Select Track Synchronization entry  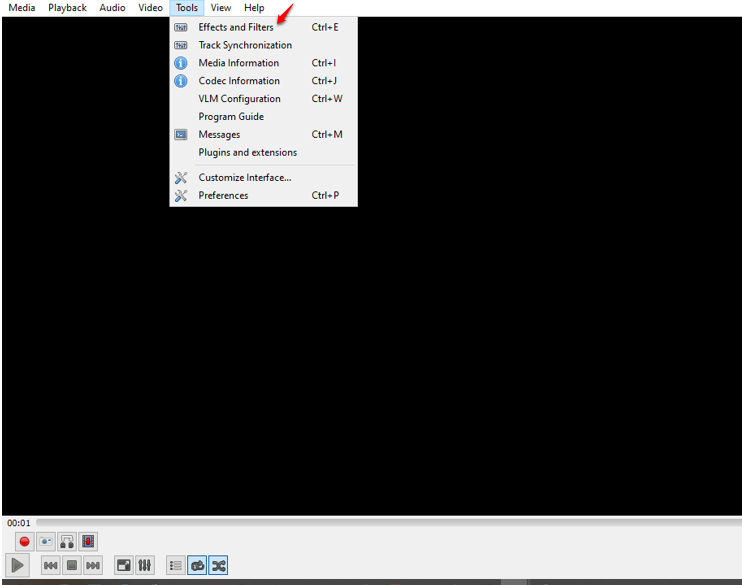pyautogui.click(x=264, y=45)
